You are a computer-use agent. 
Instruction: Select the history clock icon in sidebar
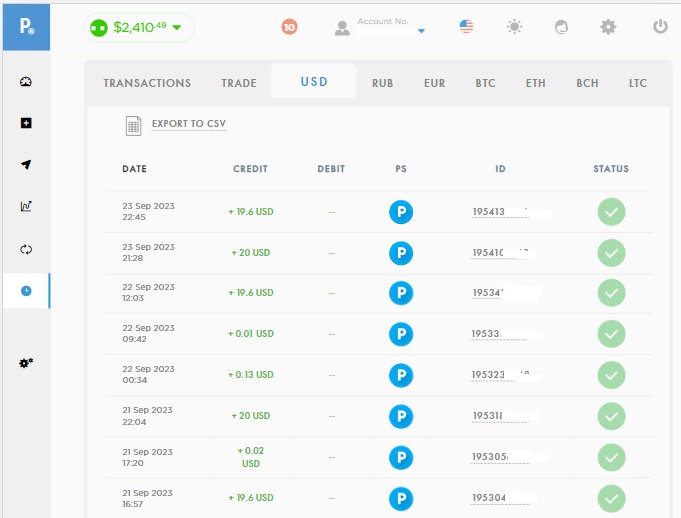click(26, 290)
